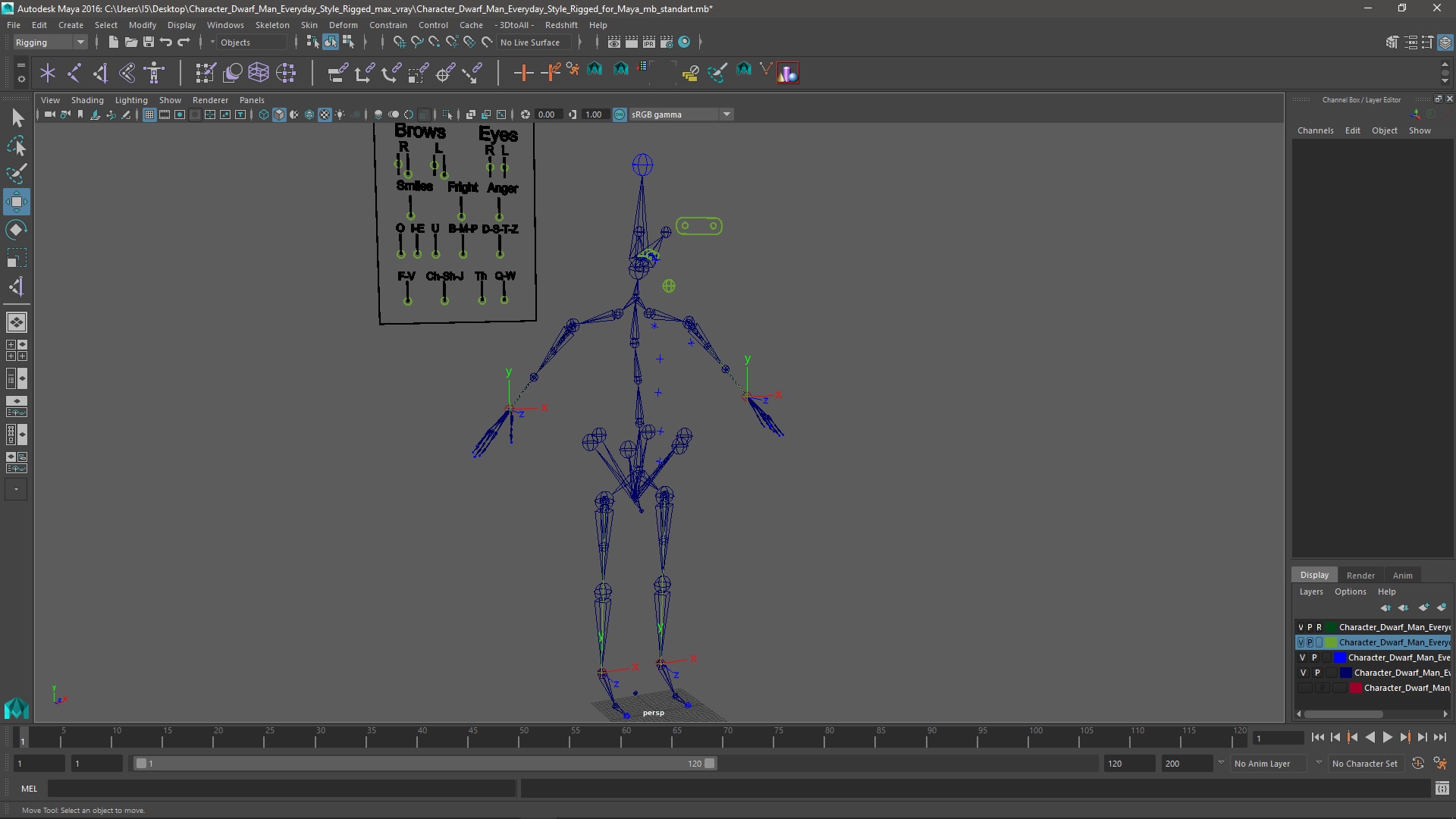Open the Channels menu in Channel Box

click(1315, 130)
